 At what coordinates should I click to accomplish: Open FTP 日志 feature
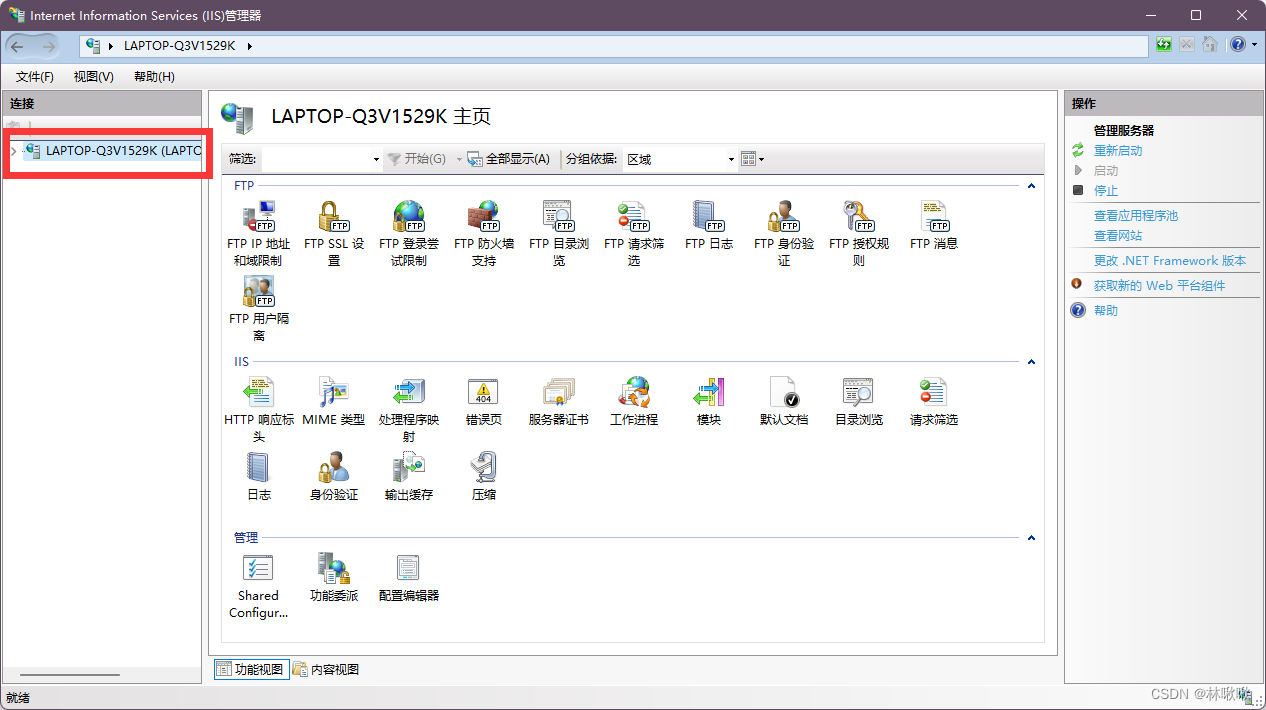click(708, 224)
